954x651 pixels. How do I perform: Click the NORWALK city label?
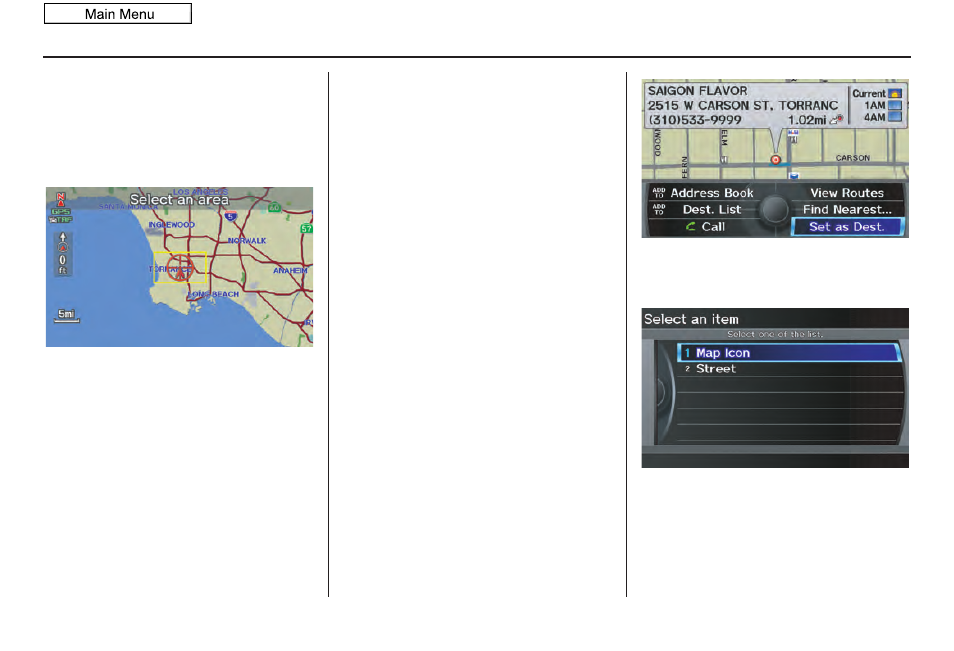pyautogui.click(x=247, y=240)
